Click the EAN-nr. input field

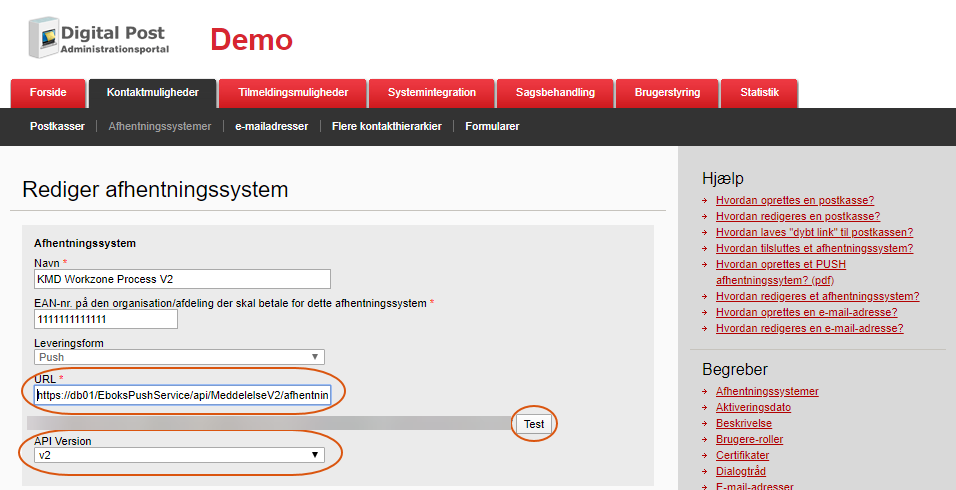pyautogui.click(x=106, y=319)
